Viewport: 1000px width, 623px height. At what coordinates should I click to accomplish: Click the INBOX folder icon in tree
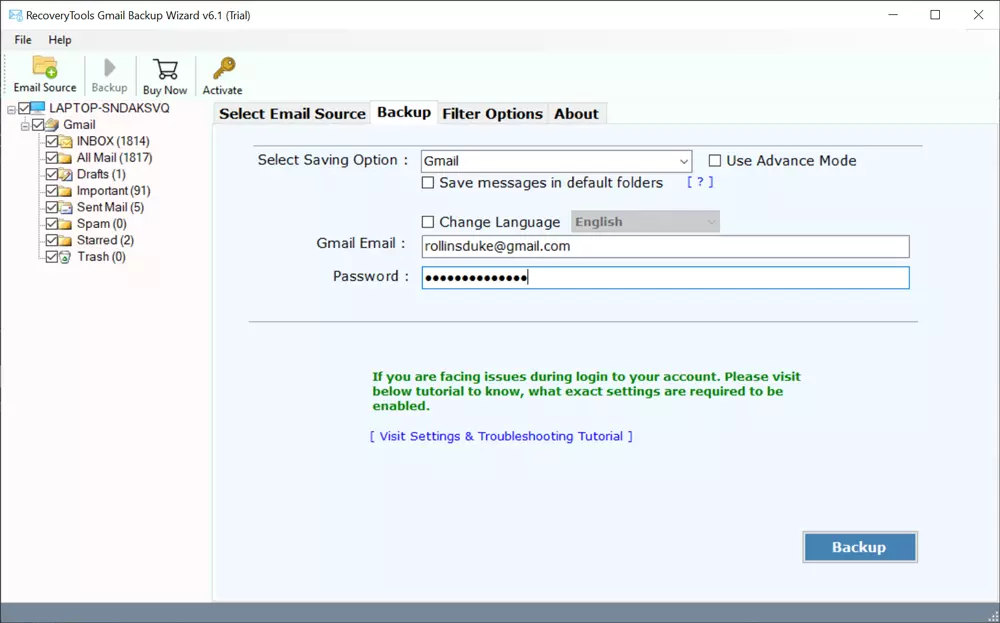pos(66,142)
